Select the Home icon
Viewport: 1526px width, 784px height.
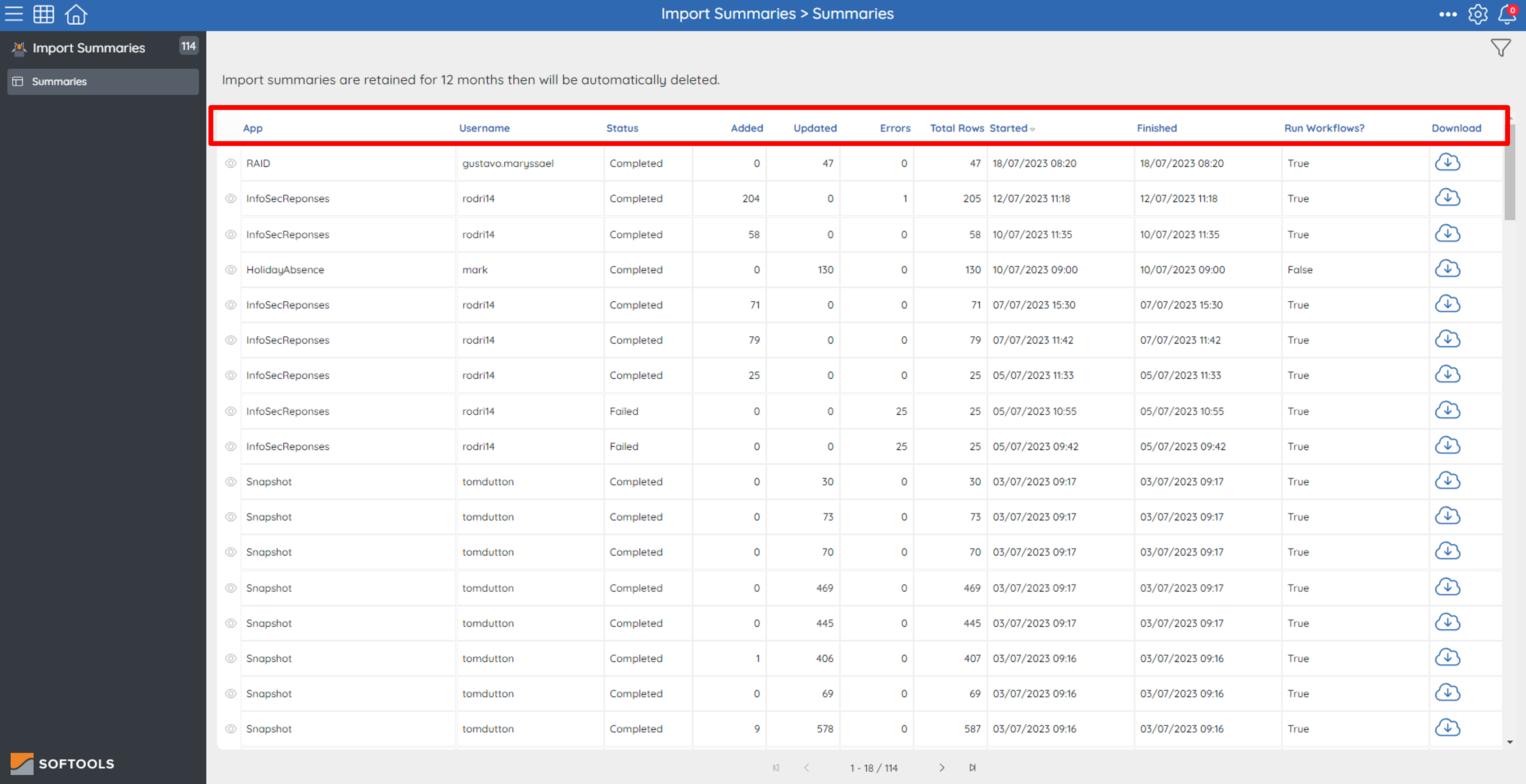click(x=76, y=14)
